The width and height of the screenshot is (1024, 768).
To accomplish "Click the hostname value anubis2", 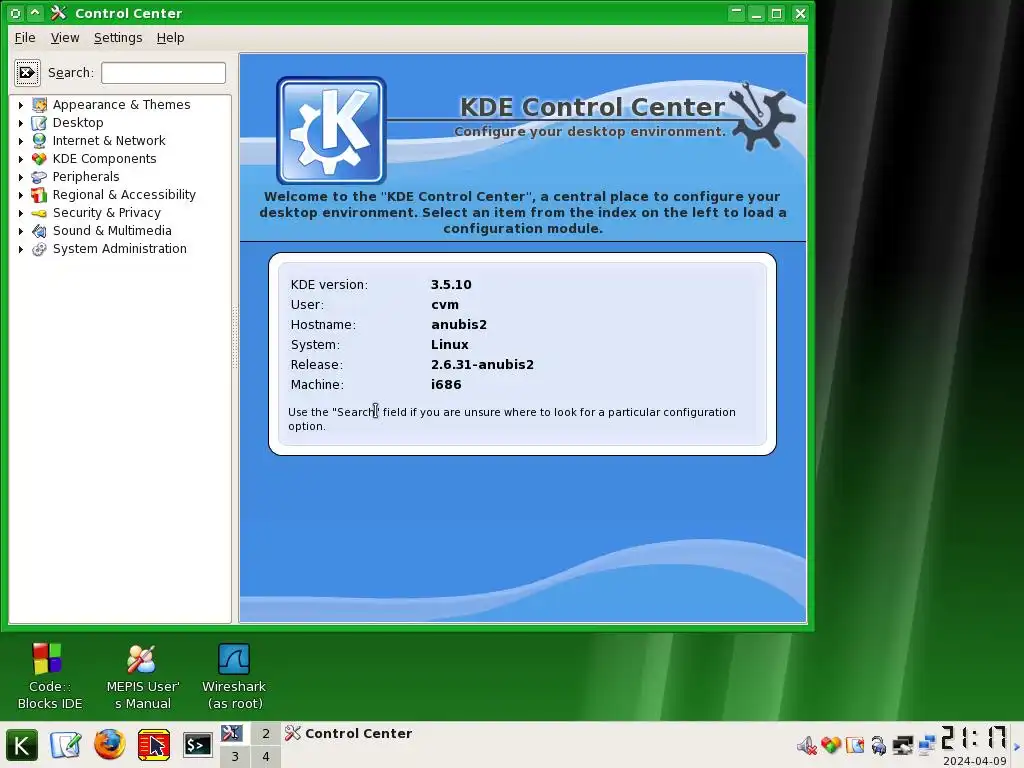I will 459,325.
